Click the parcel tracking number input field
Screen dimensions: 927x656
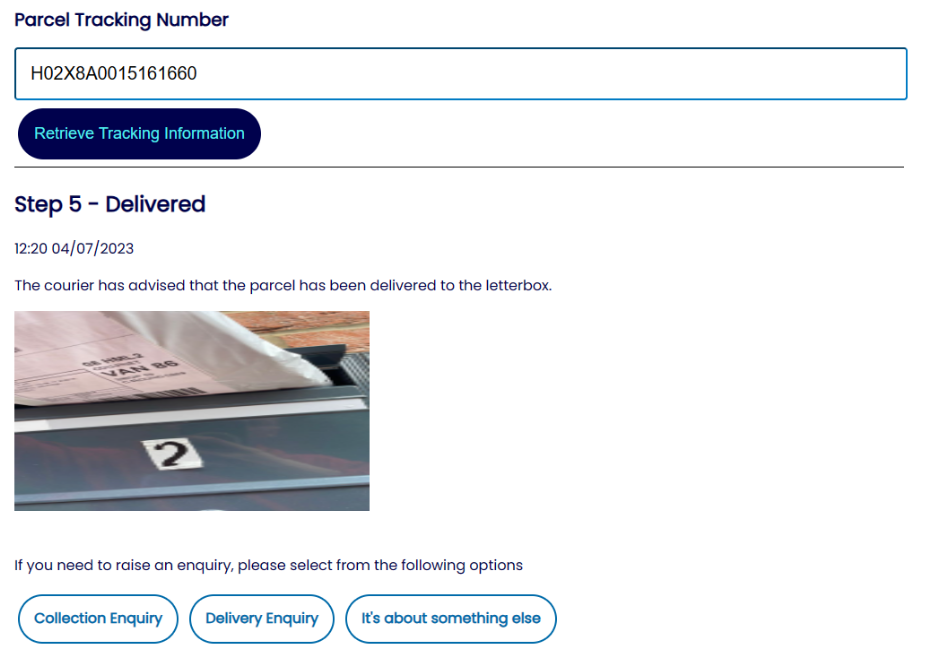tap(461, 74)
